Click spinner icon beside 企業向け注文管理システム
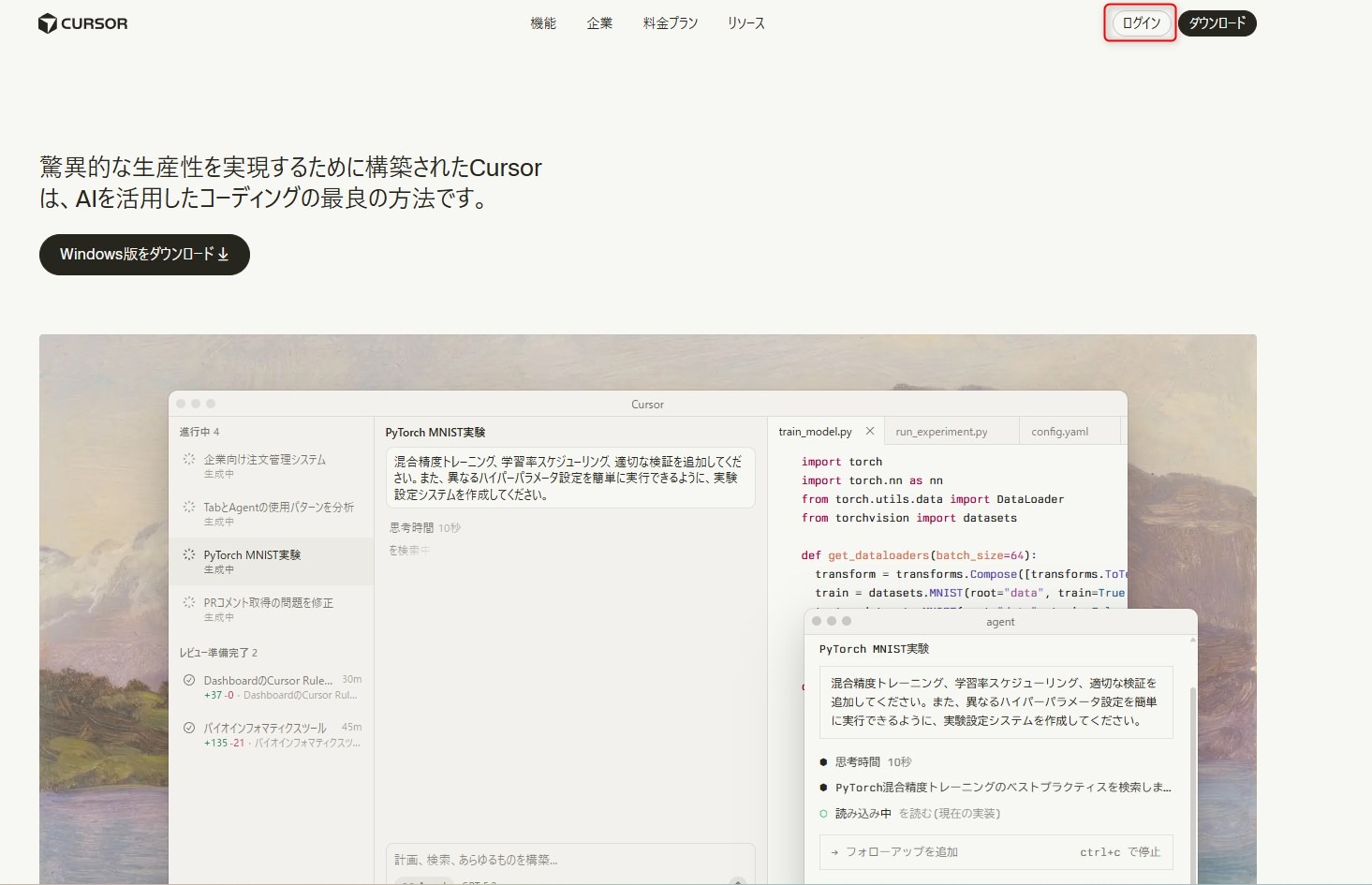The image size is (1372, 885). pyautogui.click(x=189, y=460)
